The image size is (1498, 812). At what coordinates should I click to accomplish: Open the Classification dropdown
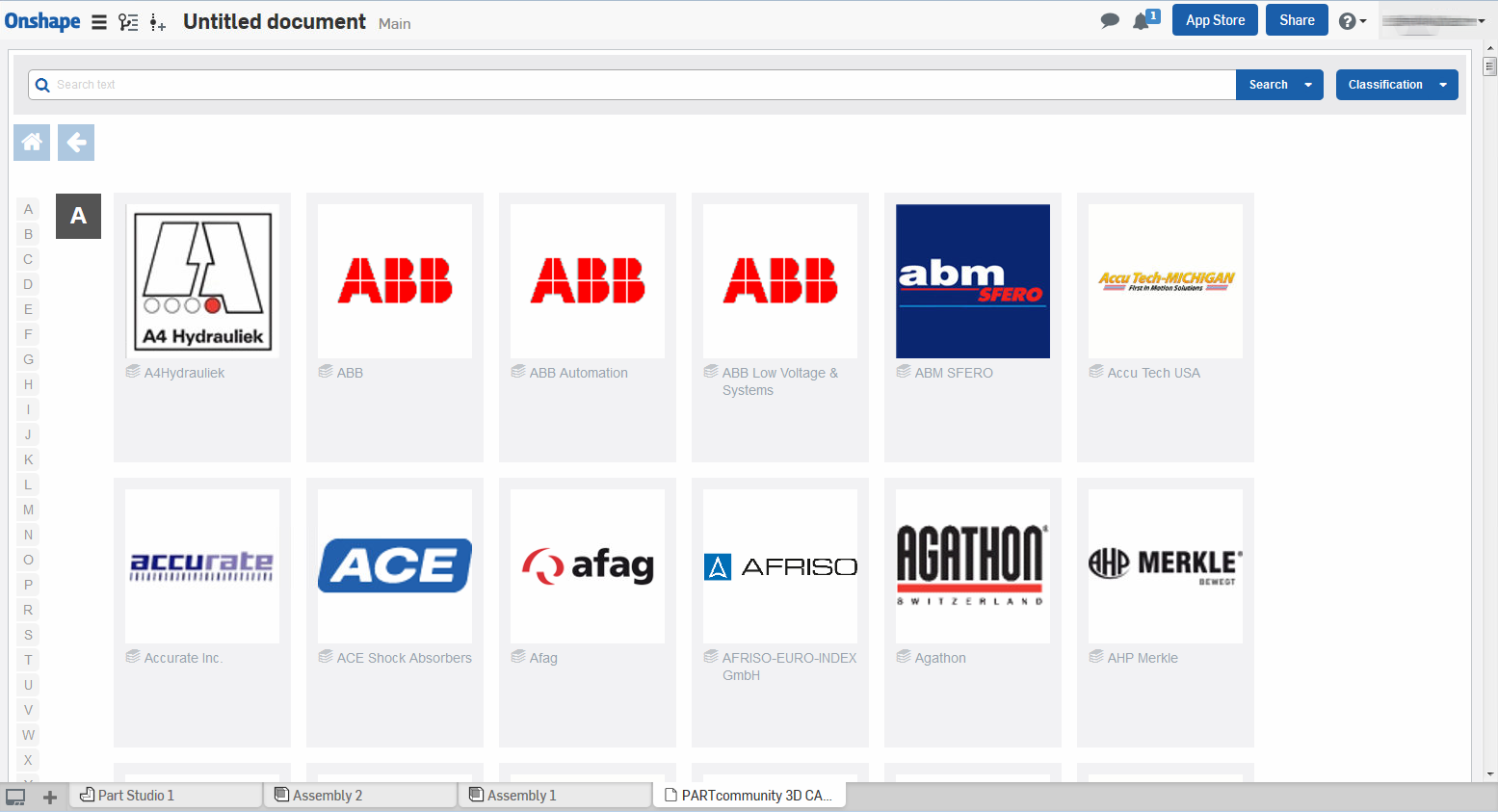click(x=1397, y=85)
